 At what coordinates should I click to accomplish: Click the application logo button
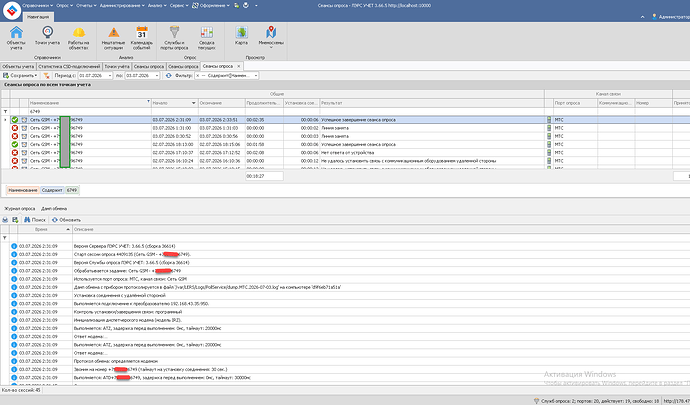click(11, 11)
